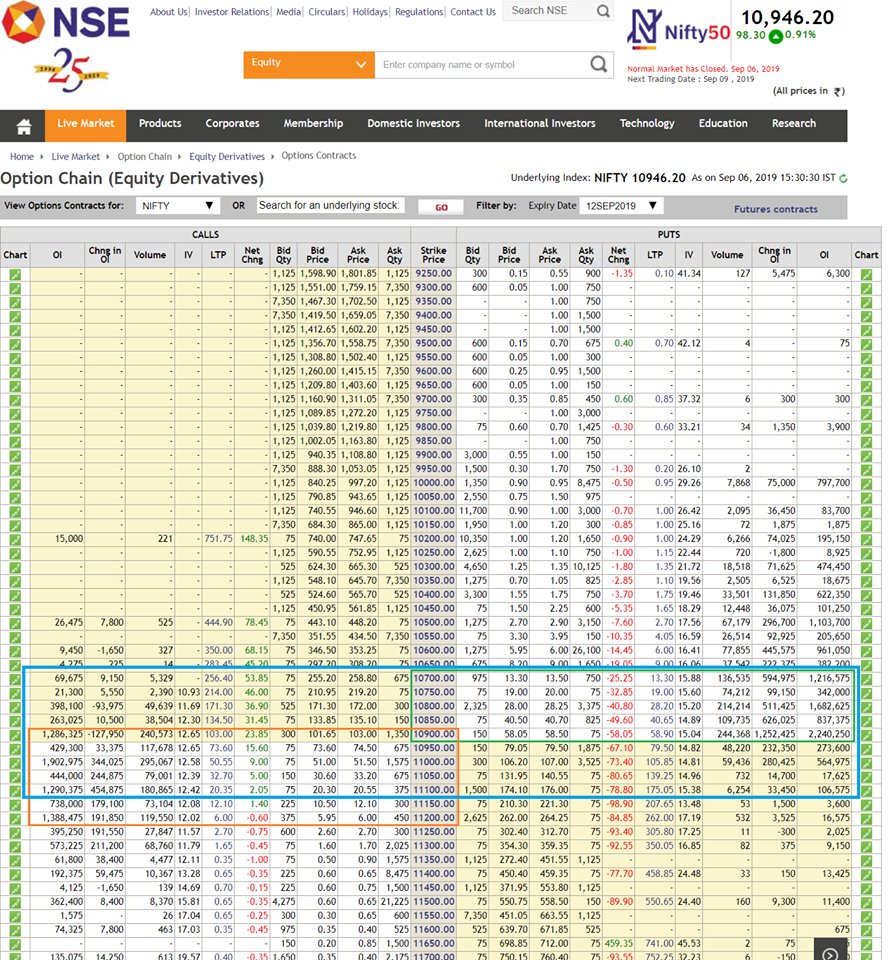The height and width of the screenshot is (960, 890).
Task: Open the Expiry Date 12SEP2019 dropdown
Action: (621, 206)
